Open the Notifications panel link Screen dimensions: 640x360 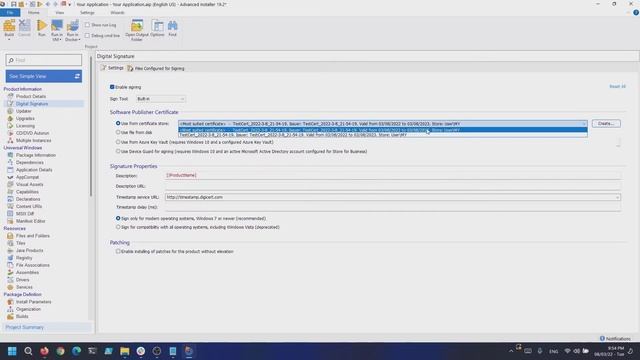click(615, 339)
